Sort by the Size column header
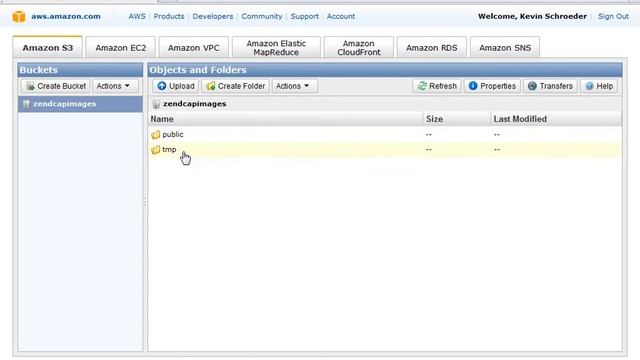640x360 pixels. tap(456, 119)
